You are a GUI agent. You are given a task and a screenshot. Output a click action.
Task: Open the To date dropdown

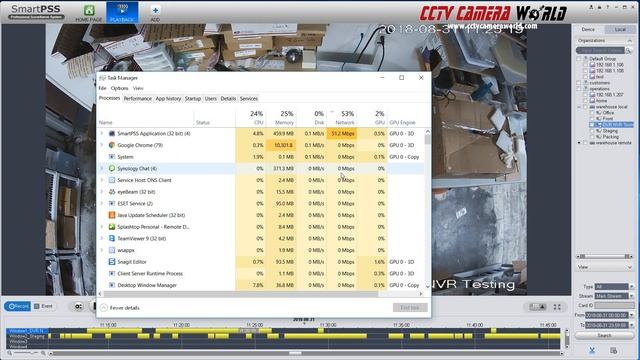631,325
